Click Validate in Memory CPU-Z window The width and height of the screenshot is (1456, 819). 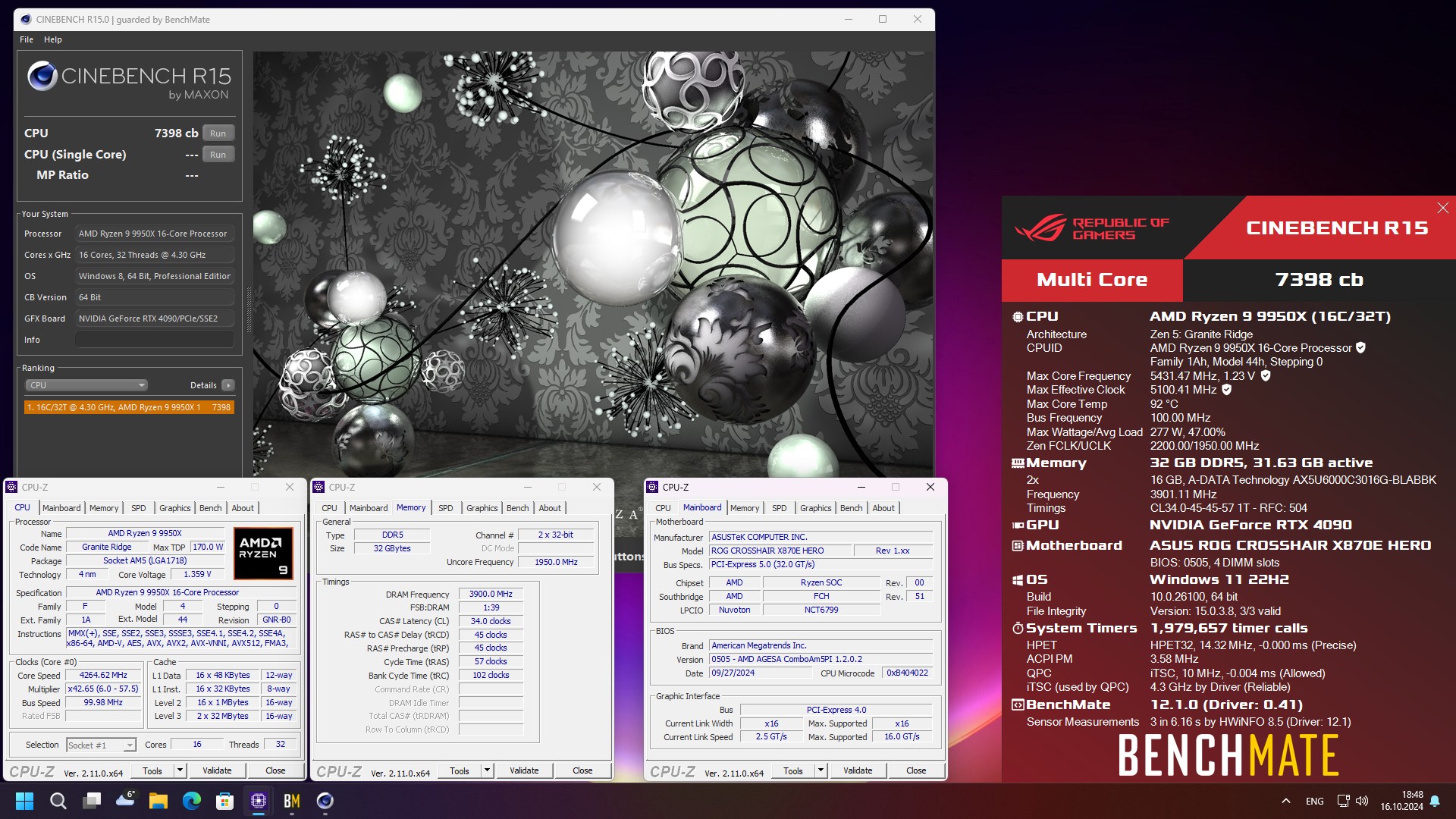[x=524, y=770]
